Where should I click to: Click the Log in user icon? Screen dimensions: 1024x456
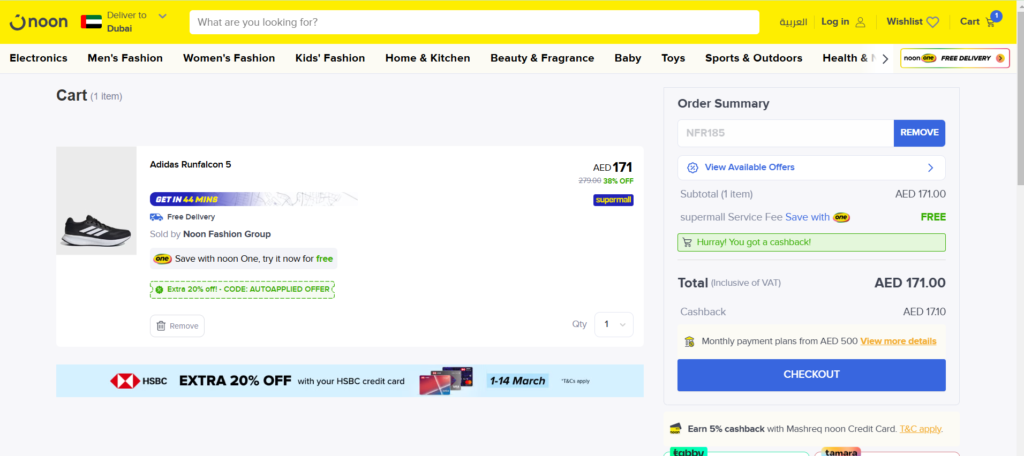pos(860,22)
